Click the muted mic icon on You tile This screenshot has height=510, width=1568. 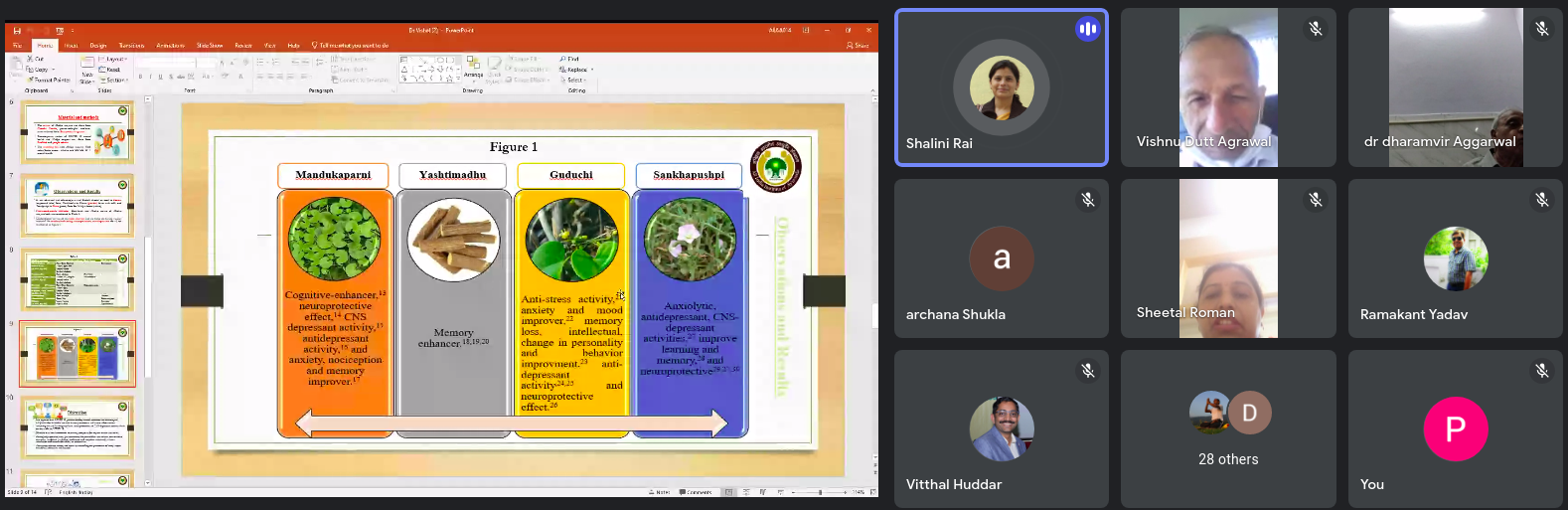tap(1542, 371)
